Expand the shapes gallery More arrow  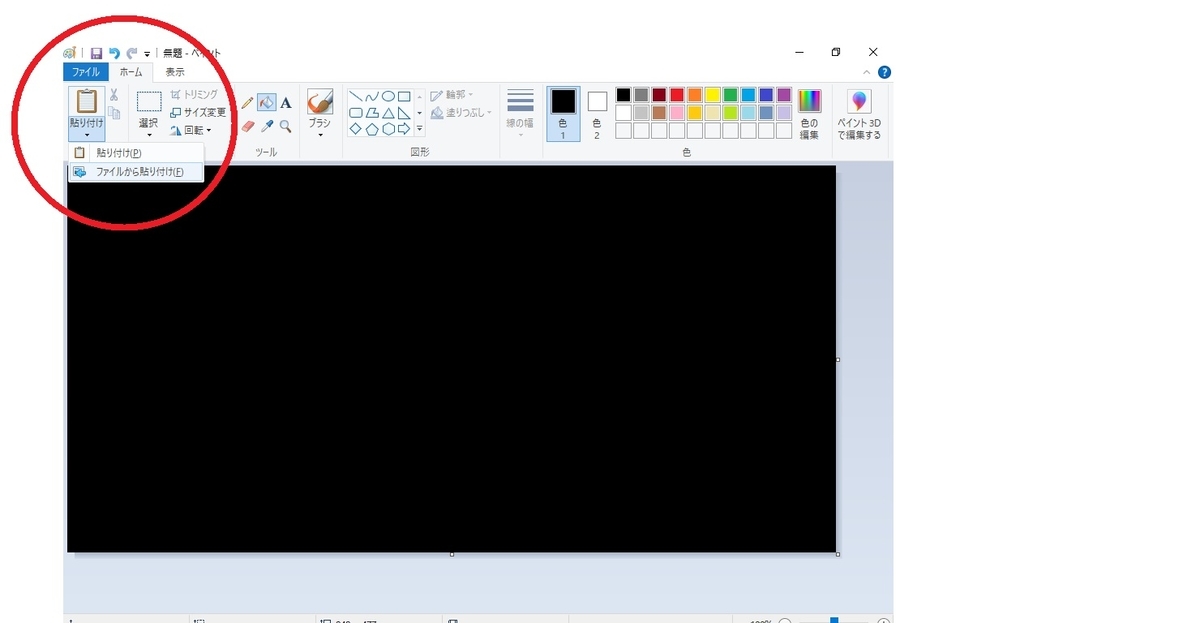click(x=420, y=128)
